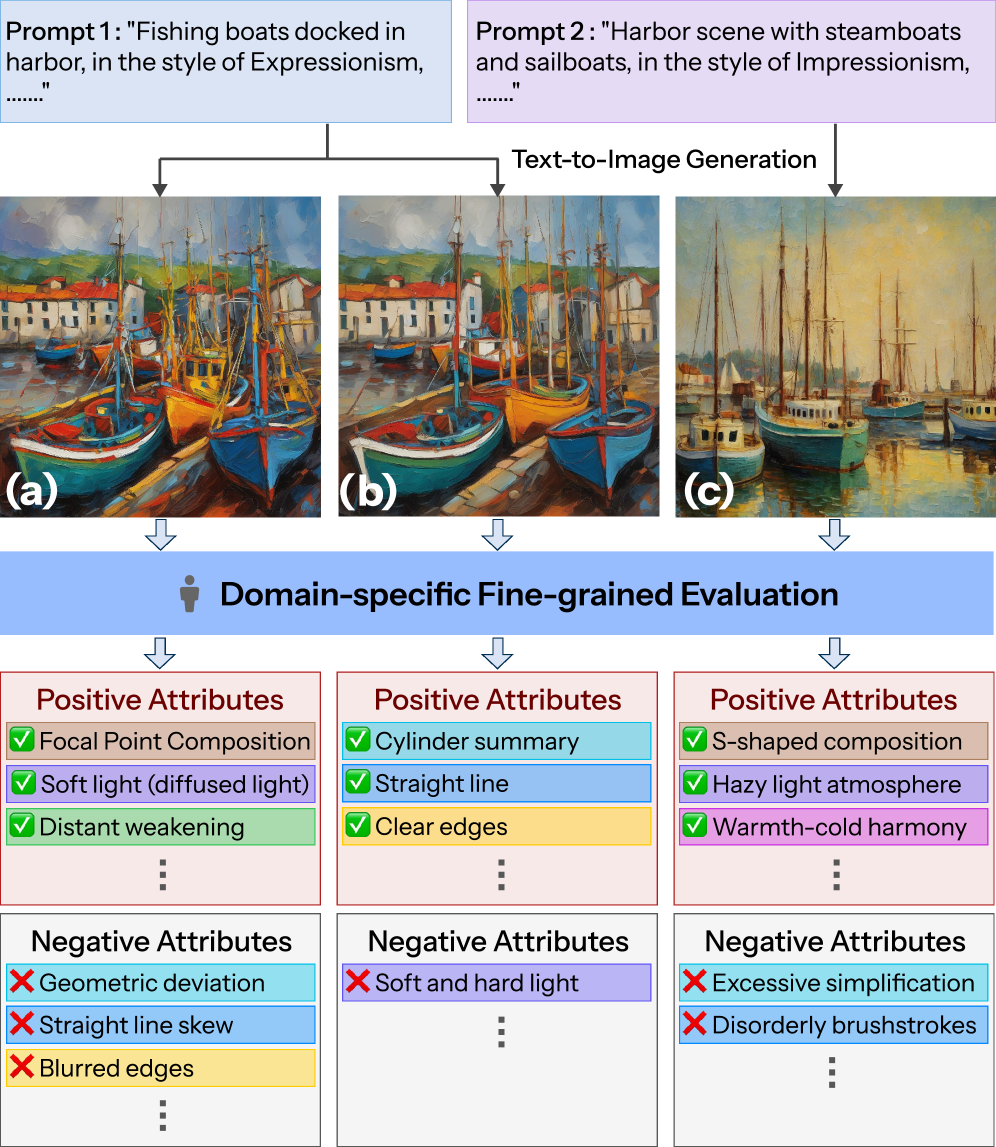Click vertical ellipsis under left Positive Attributes list
Image resolution: width=996 pixels, height=1147 pixels.
pos(162,875)
